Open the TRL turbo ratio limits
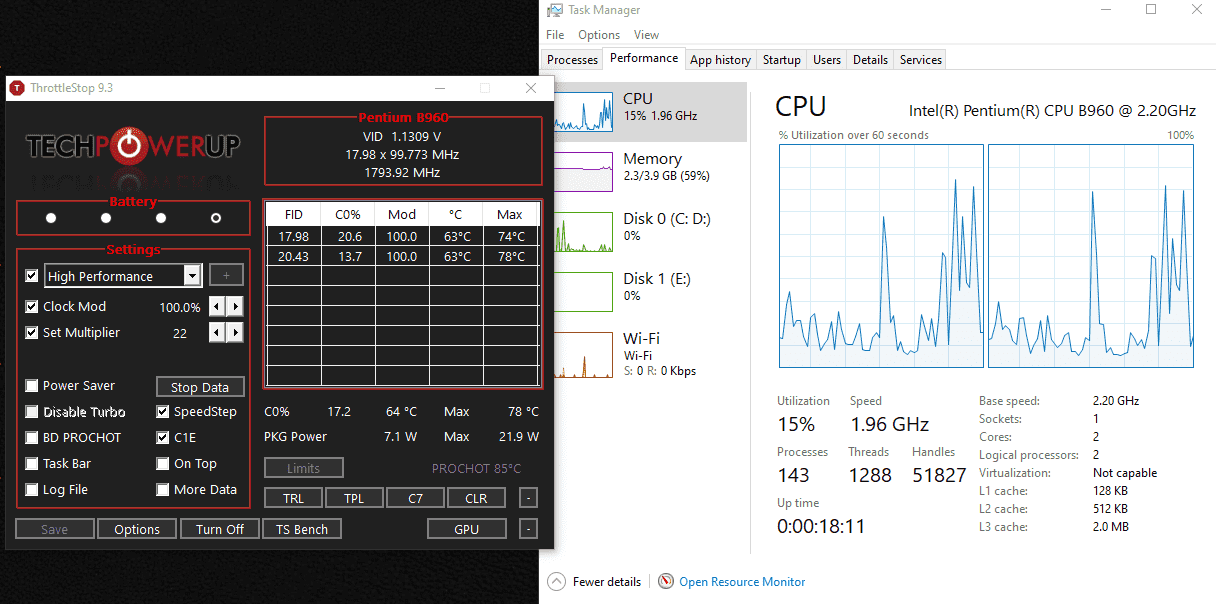 click(x=293, y=498)
